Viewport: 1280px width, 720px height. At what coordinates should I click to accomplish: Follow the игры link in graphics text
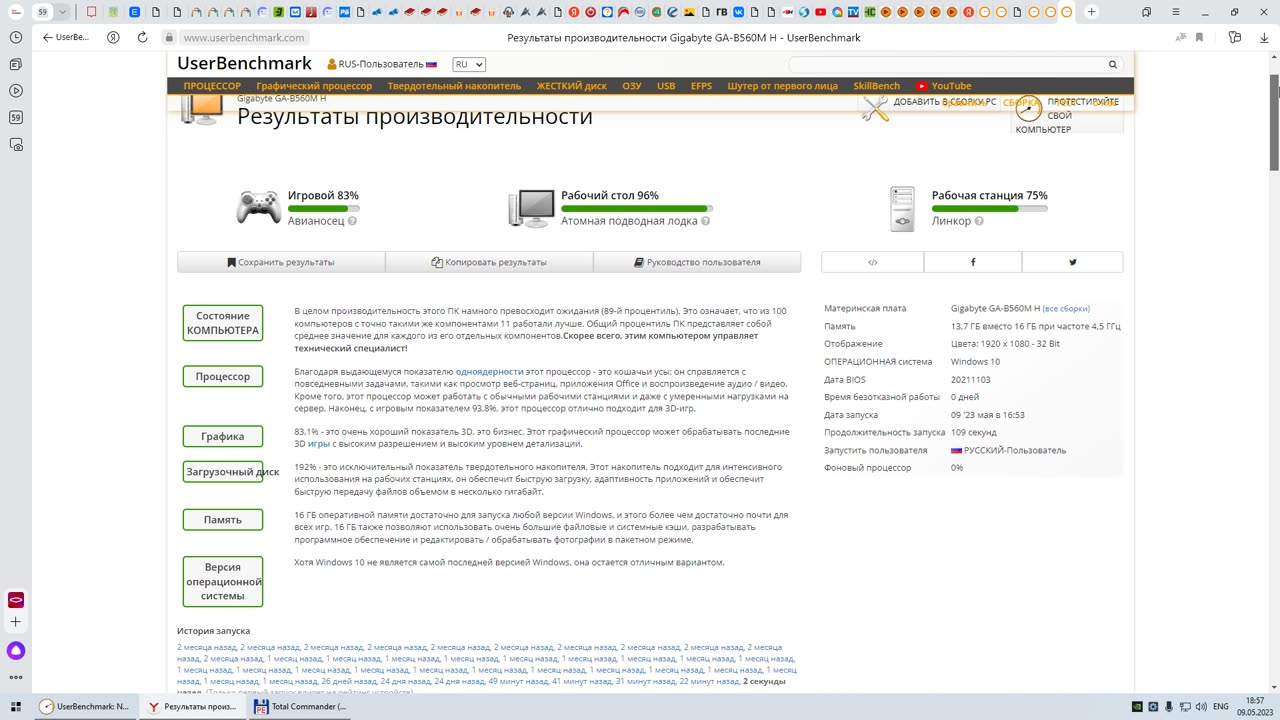click(319, 443)
